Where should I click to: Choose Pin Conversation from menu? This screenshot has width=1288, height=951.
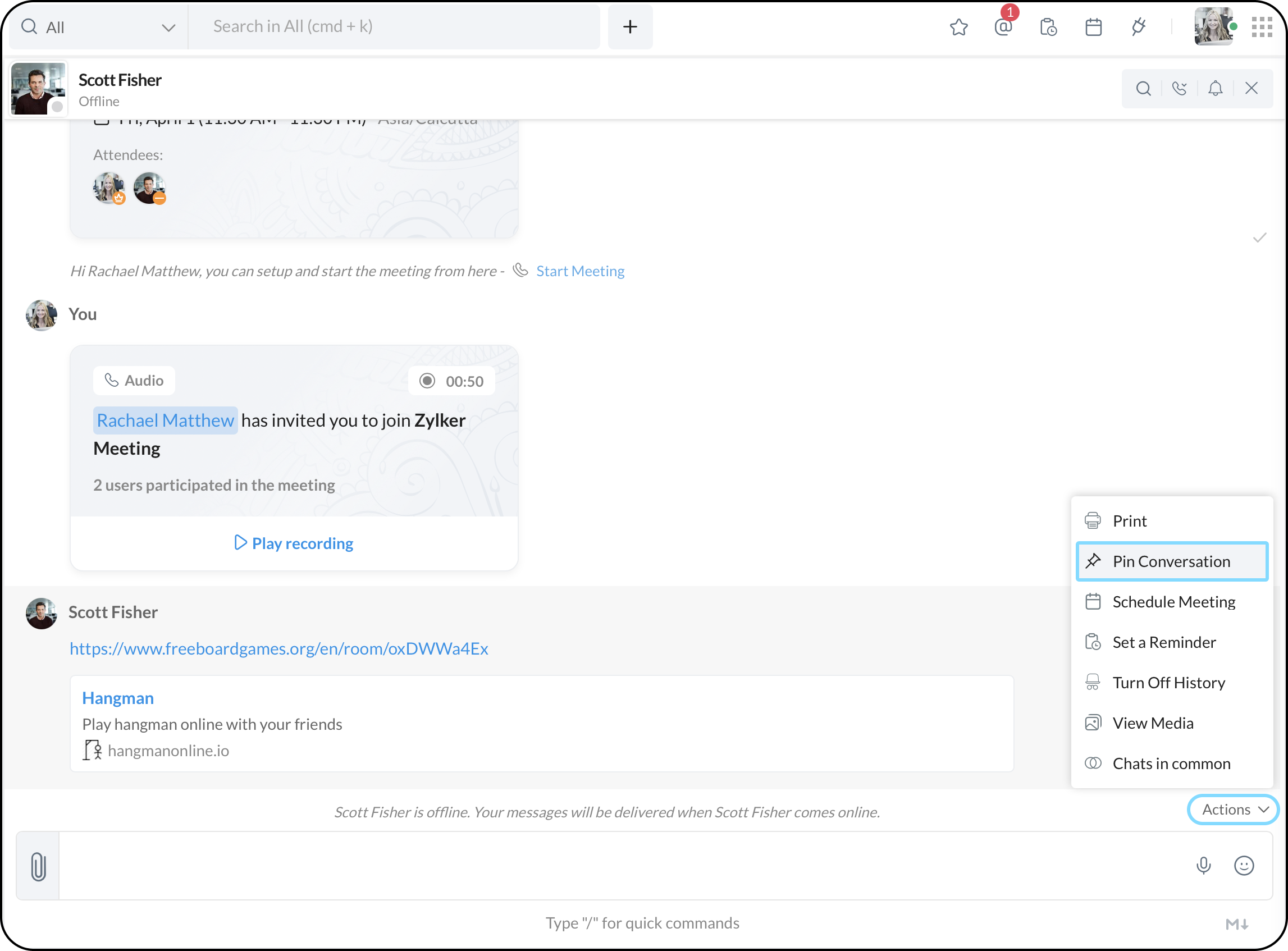[x=1171, y=561]
